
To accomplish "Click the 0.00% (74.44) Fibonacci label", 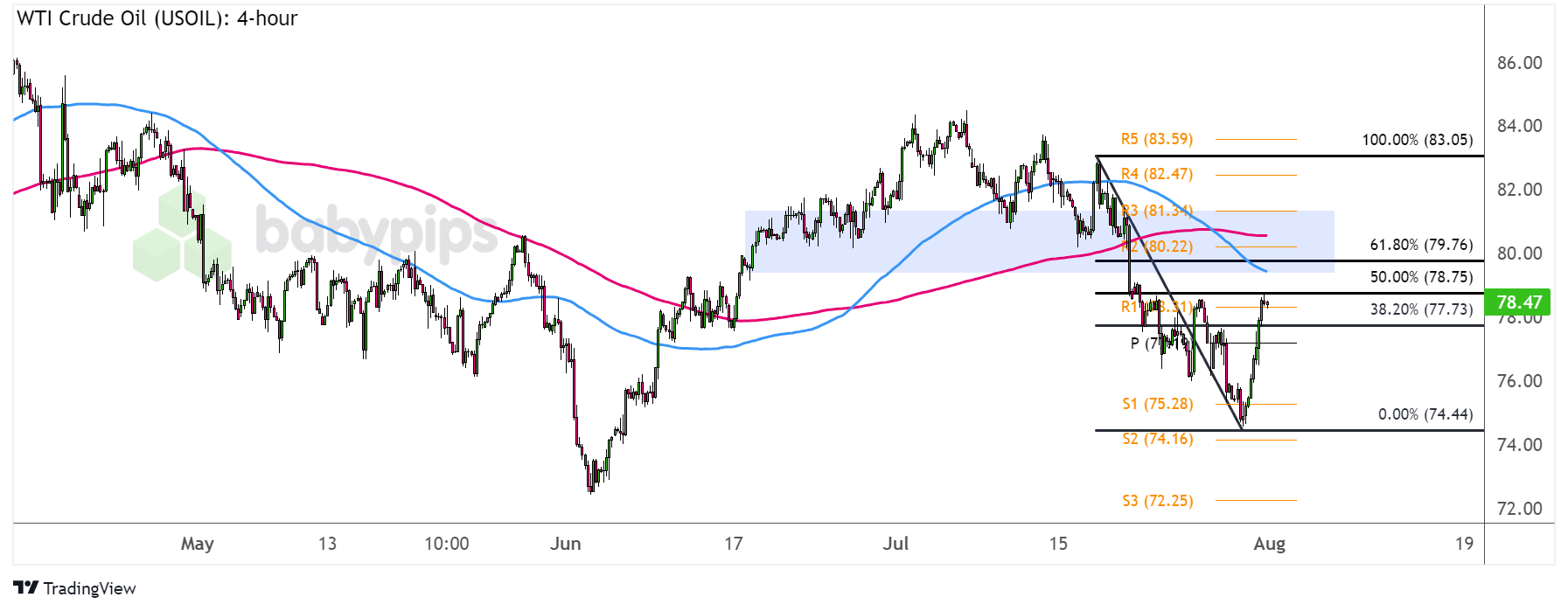I will tap(1425, 414).
